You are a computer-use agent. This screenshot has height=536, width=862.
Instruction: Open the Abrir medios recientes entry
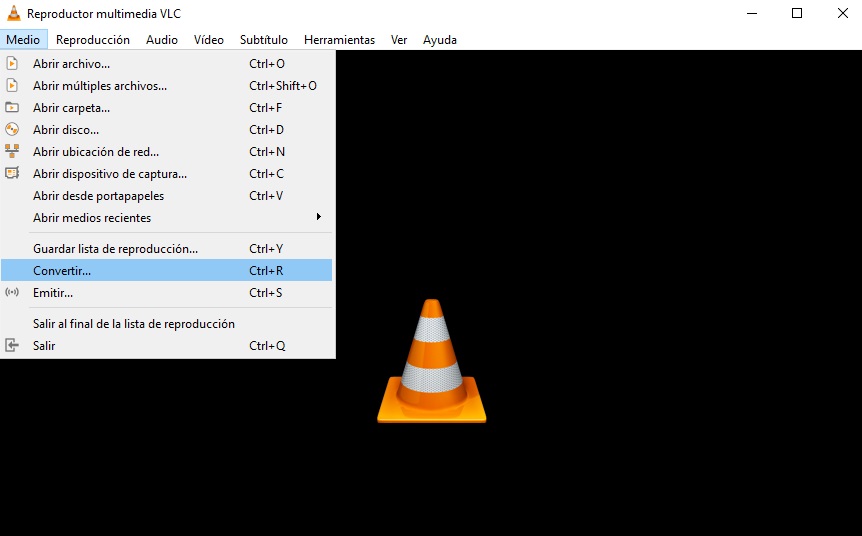tap(167, 218)
